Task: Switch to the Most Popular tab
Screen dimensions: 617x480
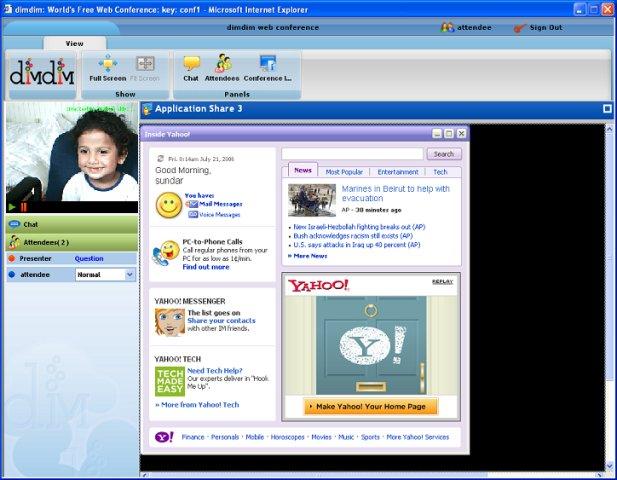Action: [x=344, y=172]
